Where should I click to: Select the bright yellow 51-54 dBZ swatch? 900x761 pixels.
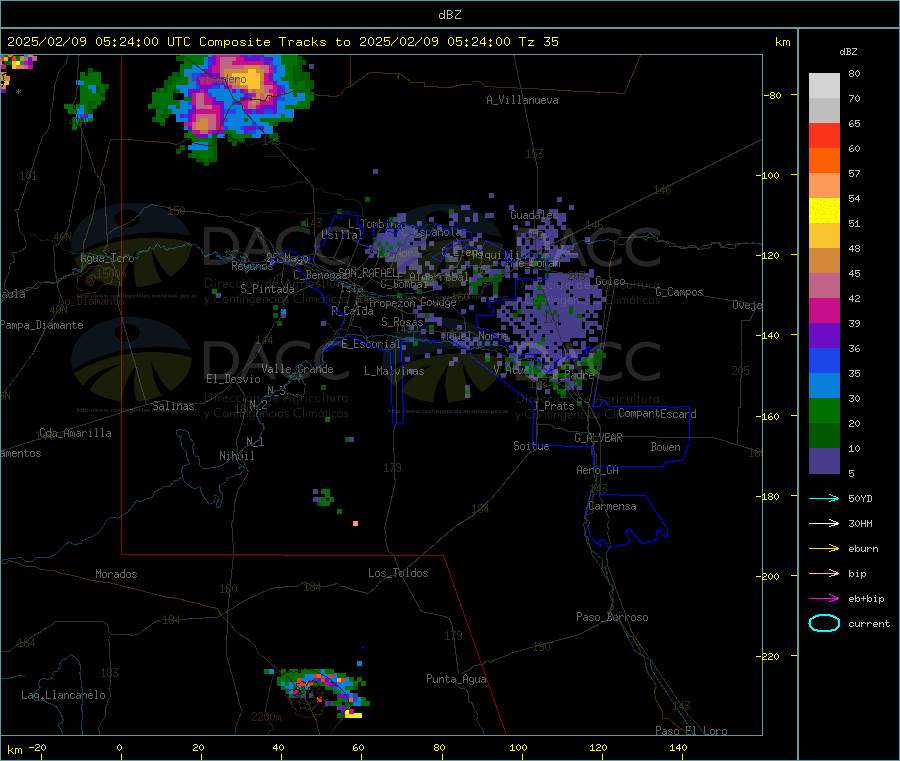pyautogui.click(x=824, y=211)
